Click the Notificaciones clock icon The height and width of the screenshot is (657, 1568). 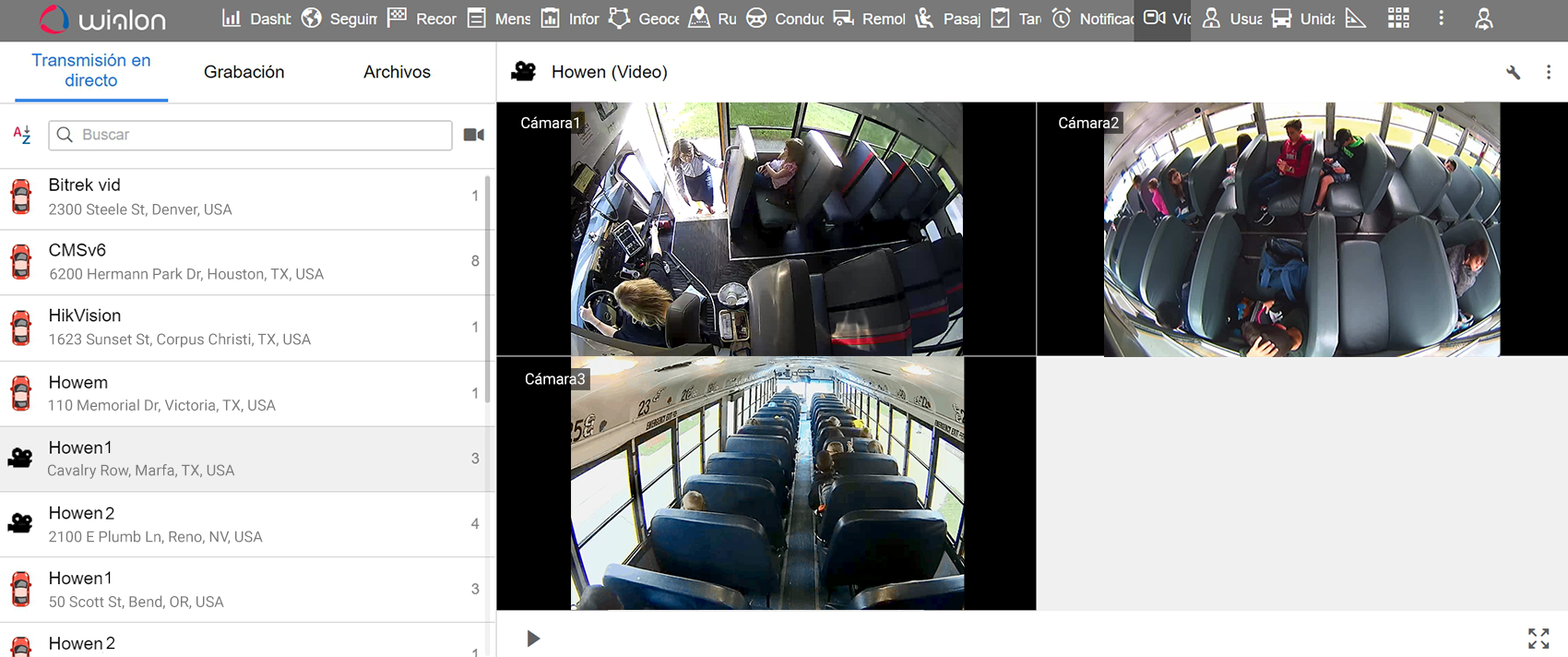pyautogui.click(x=1062, y=18)
